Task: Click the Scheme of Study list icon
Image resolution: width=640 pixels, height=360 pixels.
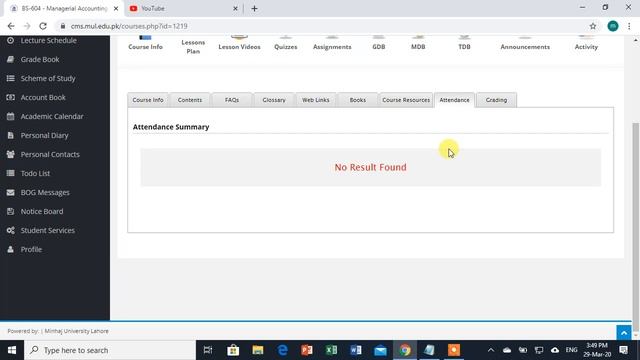Action: coord(11,78)
